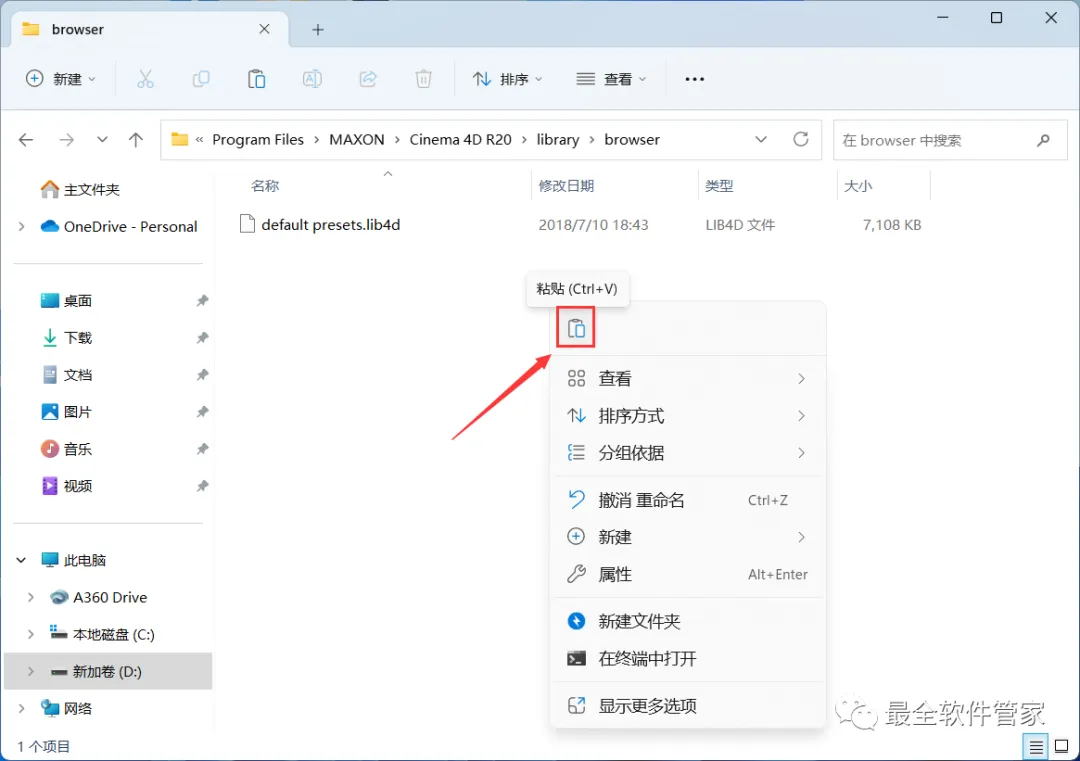Choose 在终端中打开 menu entry
This screenshot has height=761, width=1080.
click(688, 658)
